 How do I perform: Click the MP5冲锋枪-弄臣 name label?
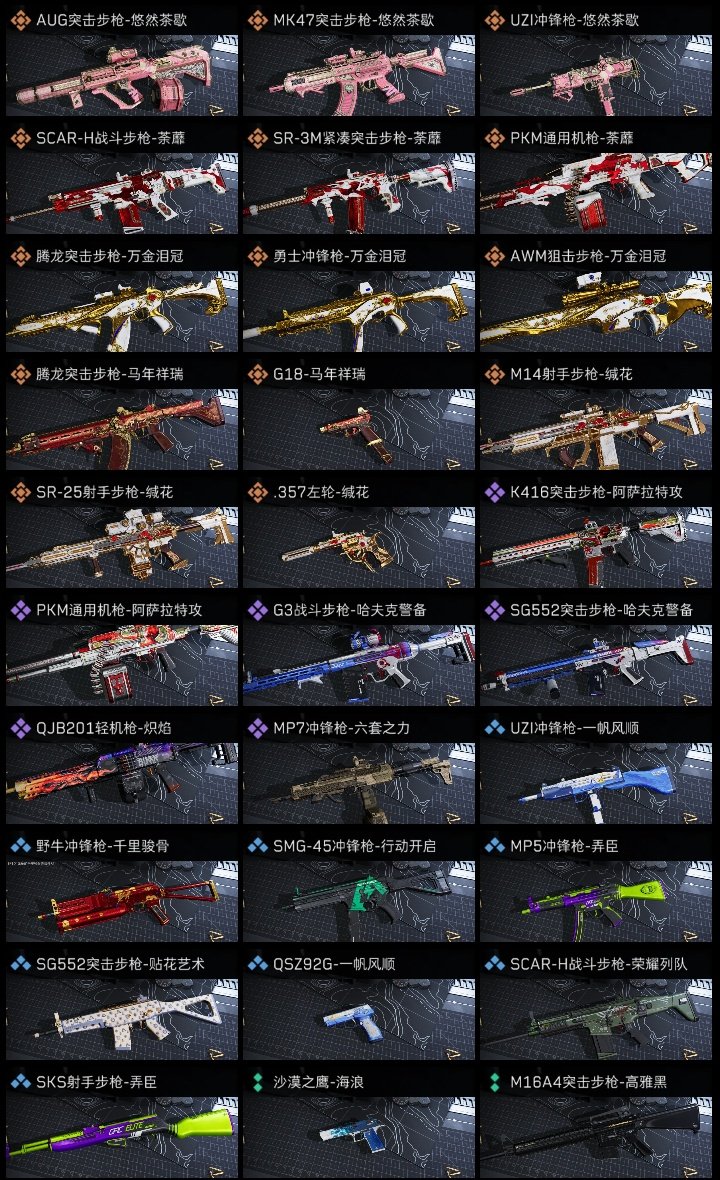point(564,846)
